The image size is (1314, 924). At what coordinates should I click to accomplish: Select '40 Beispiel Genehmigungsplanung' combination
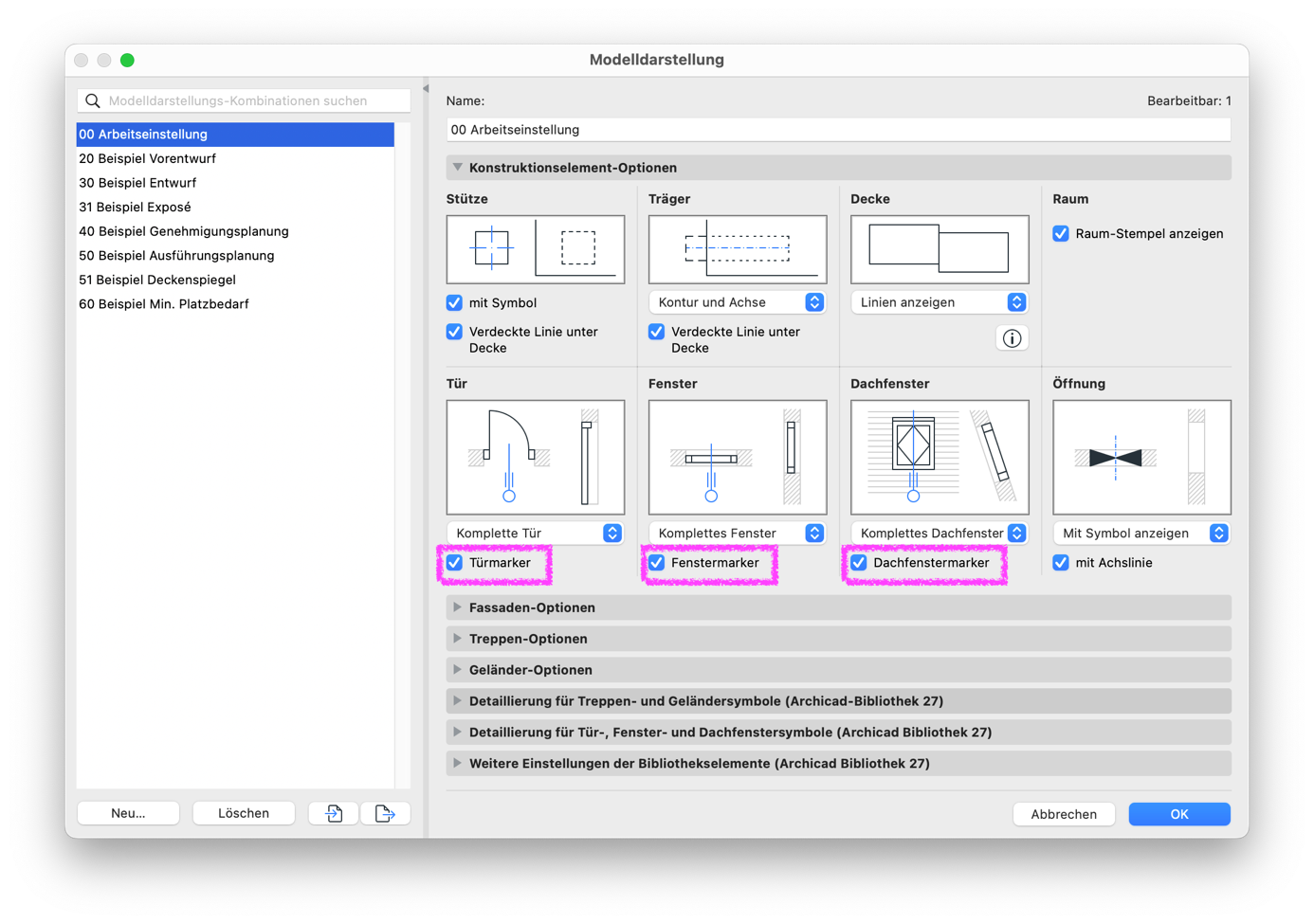pos(235,232)
